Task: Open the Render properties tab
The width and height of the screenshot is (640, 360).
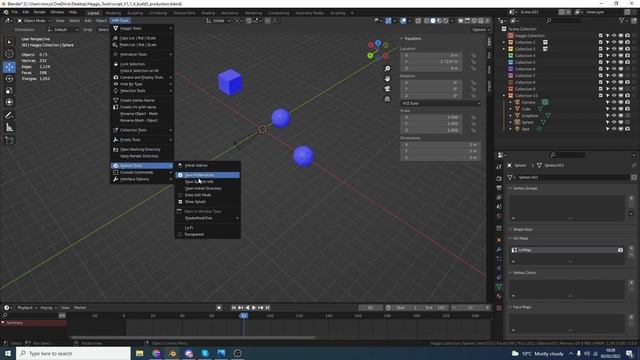Action: click(x=499, y=178)
